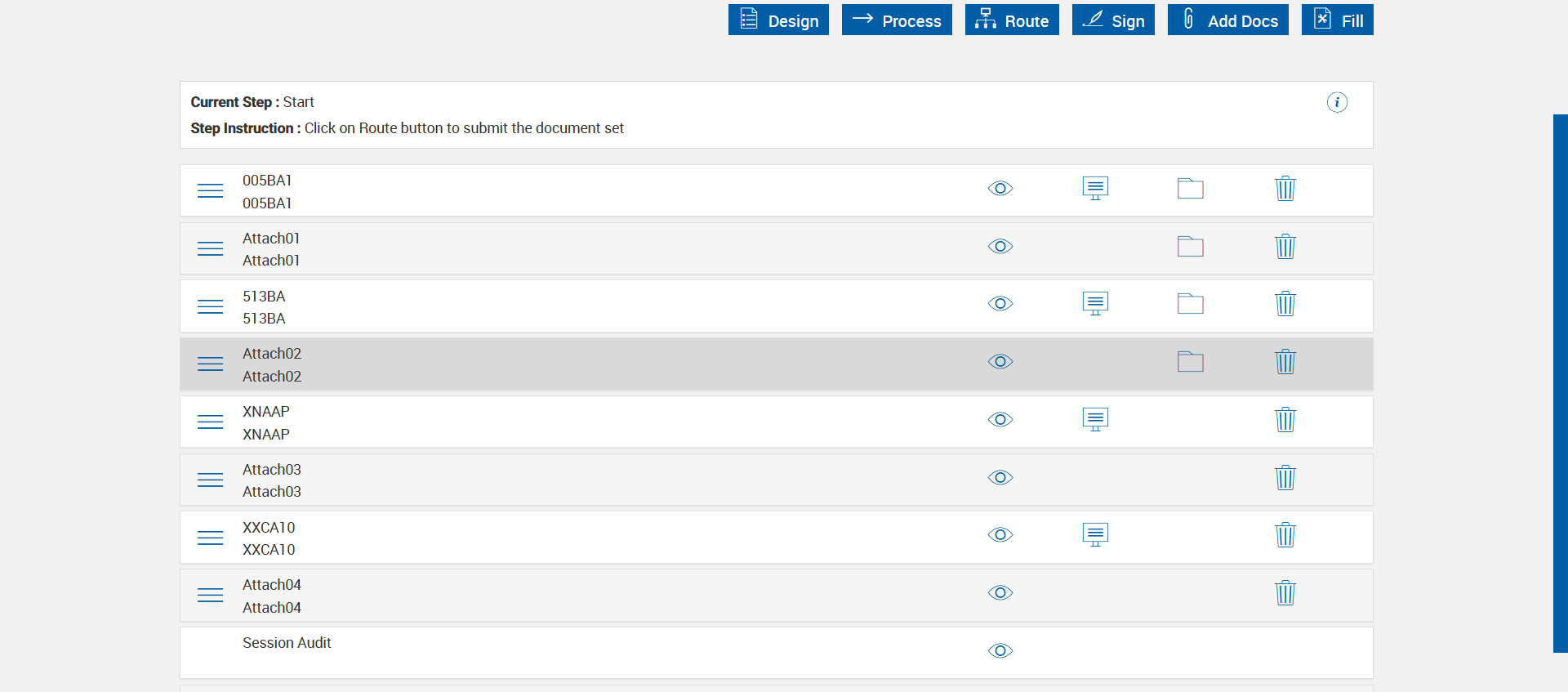Click Add Docs to attach documents
This screenshot has width=1568, height=692.
point(1227,20)
